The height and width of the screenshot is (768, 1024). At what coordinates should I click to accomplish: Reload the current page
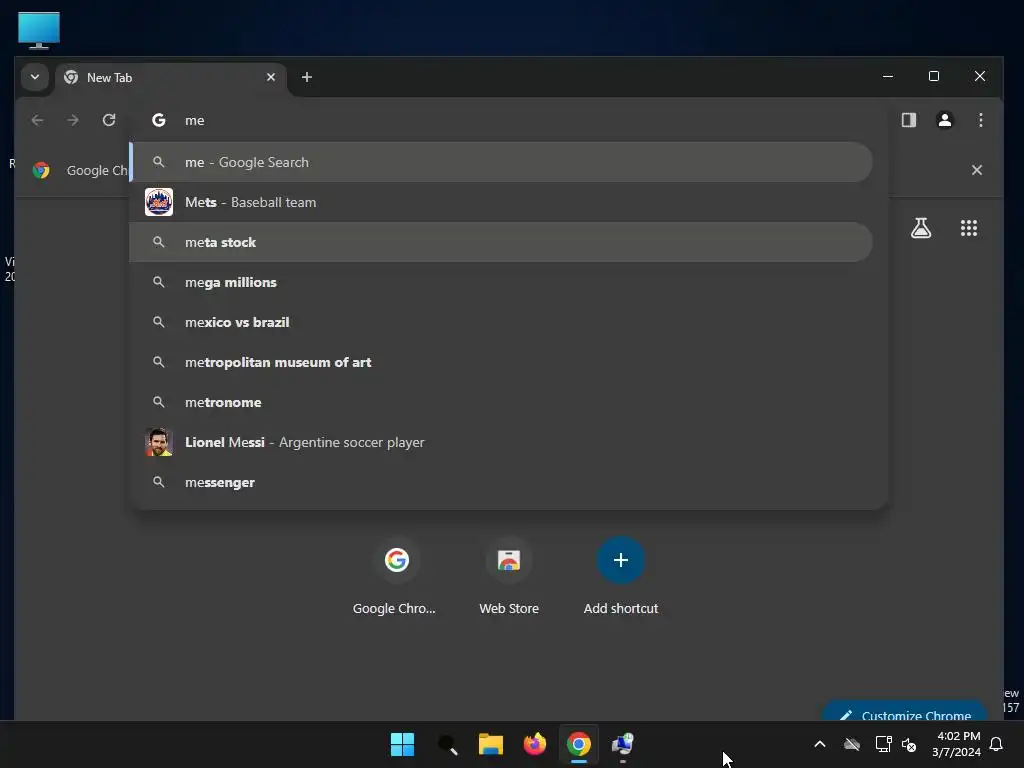[109, 120]
